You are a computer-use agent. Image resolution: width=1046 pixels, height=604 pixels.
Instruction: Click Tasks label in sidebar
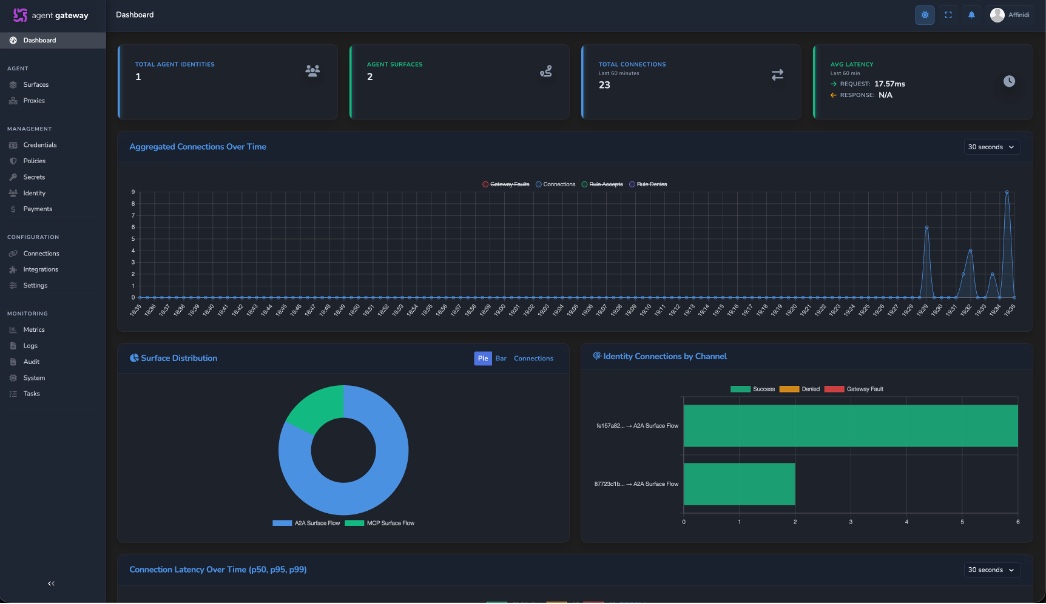(x=31, y=394)
